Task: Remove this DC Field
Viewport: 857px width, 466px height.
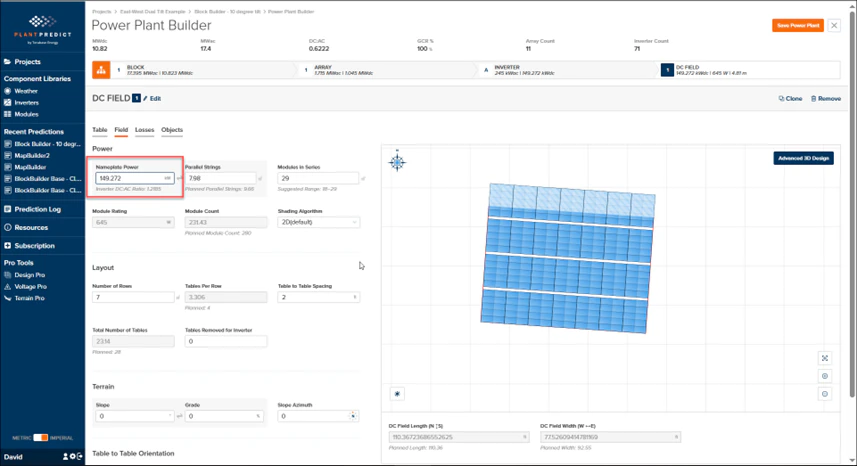Action: tap(826, 99)
